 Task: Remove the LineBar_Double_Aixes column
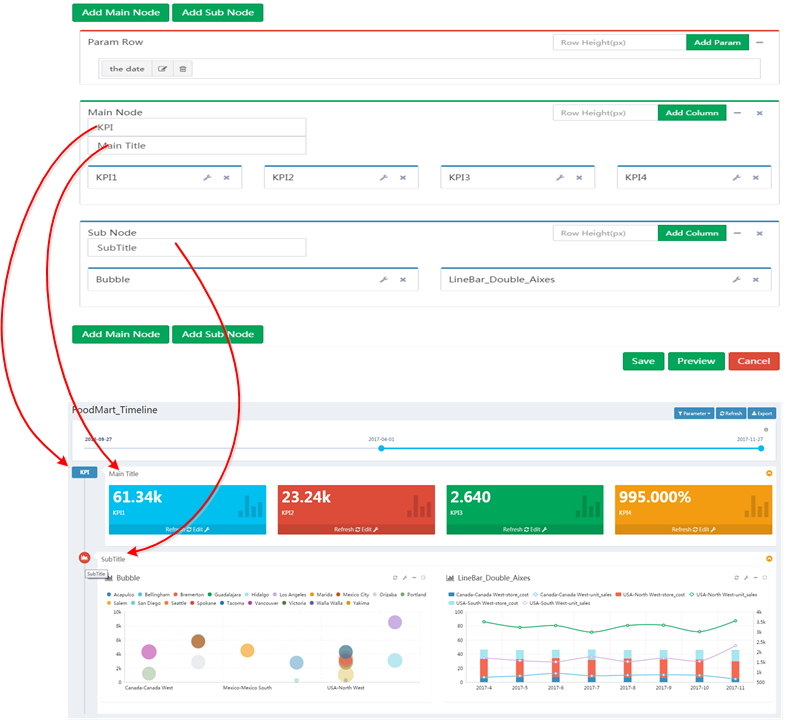pyautogui.click(x=756, y=279)
